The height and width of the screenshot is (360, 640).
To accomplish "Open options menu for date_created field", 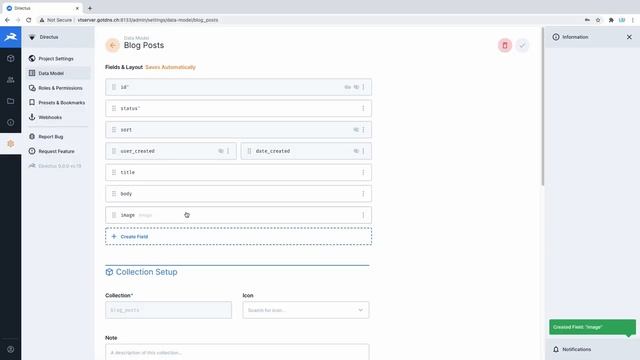I will point(363,151).
